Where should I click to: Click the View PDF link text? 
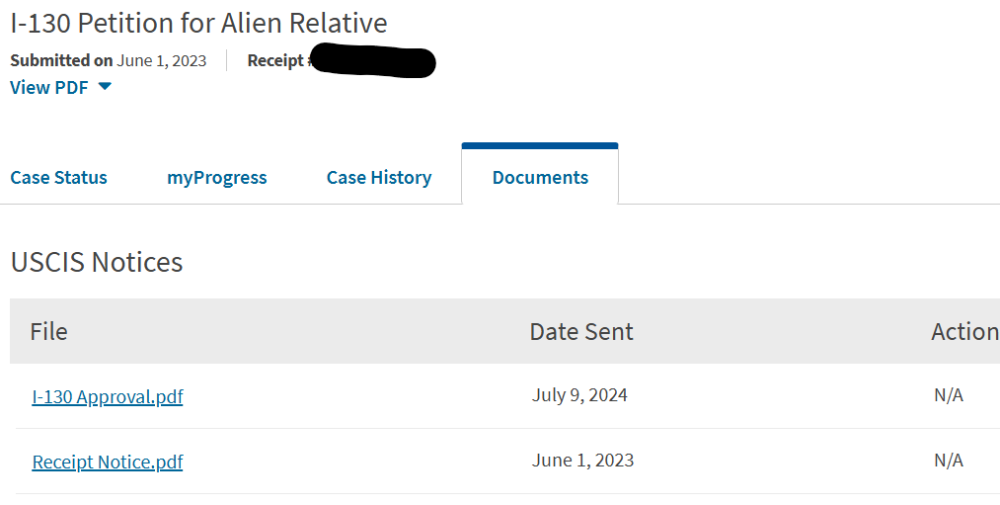[49, 88]
